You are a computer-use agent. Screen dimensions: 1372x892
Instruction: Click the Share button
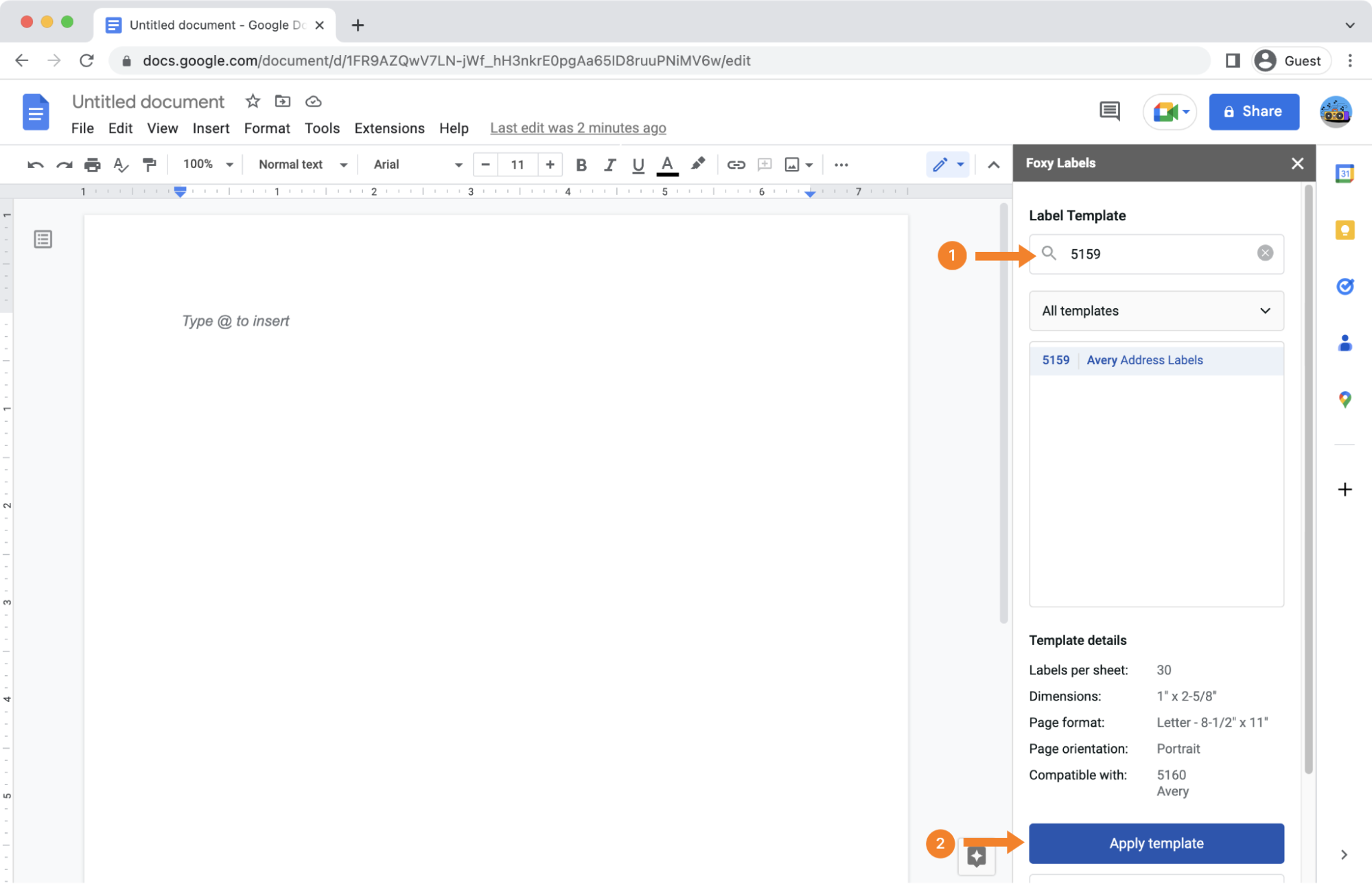[1253, 111]
